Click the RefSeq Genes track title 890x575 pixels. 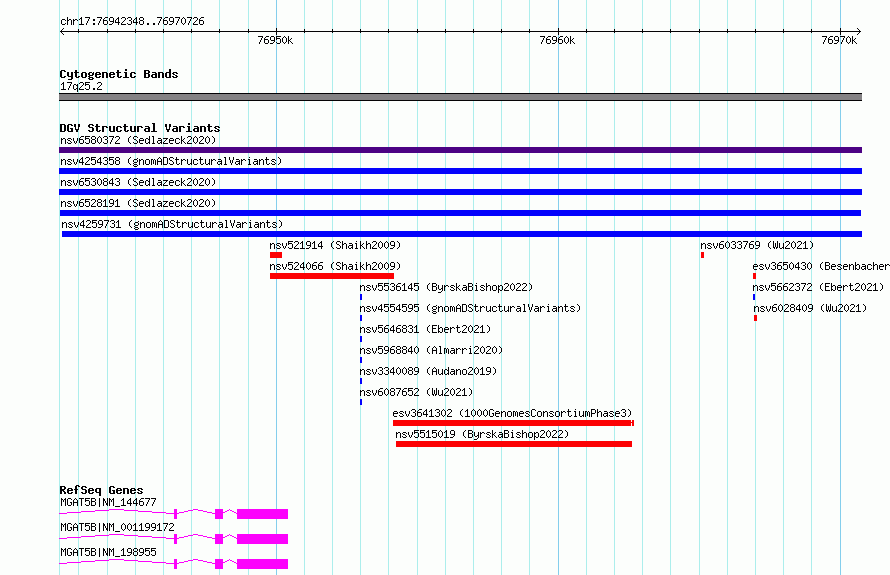(101, 490)
